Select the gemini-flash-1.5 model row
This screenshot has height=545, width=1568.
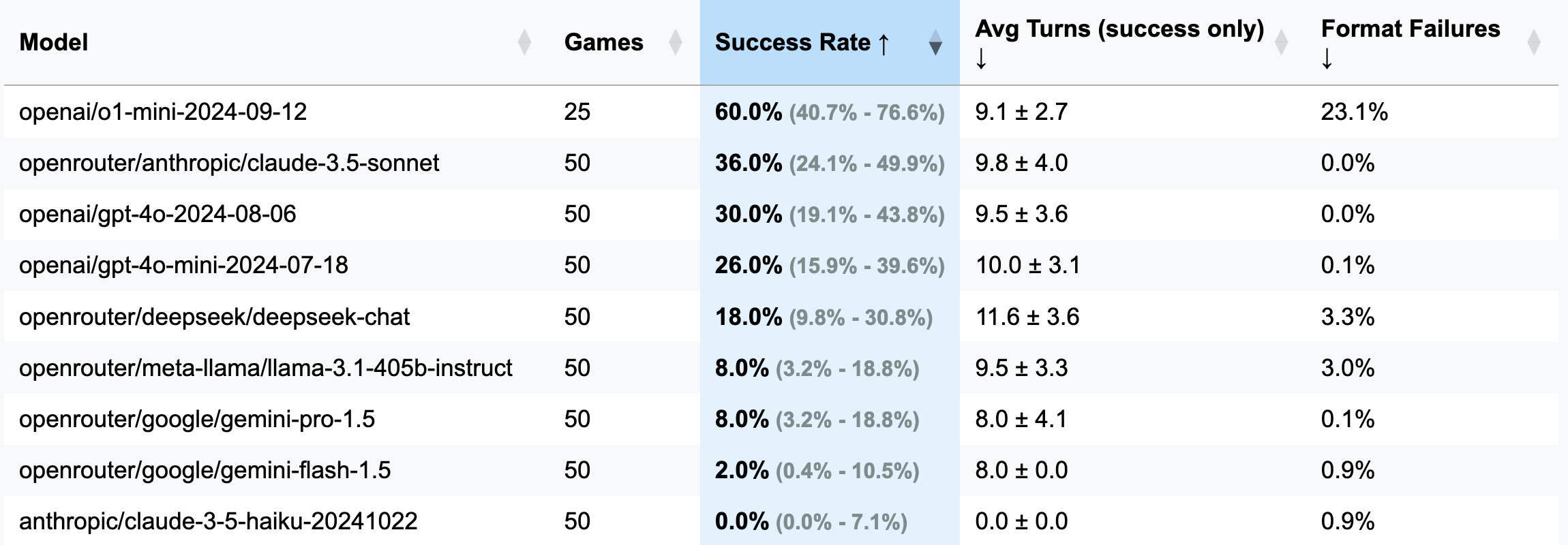(x=205, y=470)
